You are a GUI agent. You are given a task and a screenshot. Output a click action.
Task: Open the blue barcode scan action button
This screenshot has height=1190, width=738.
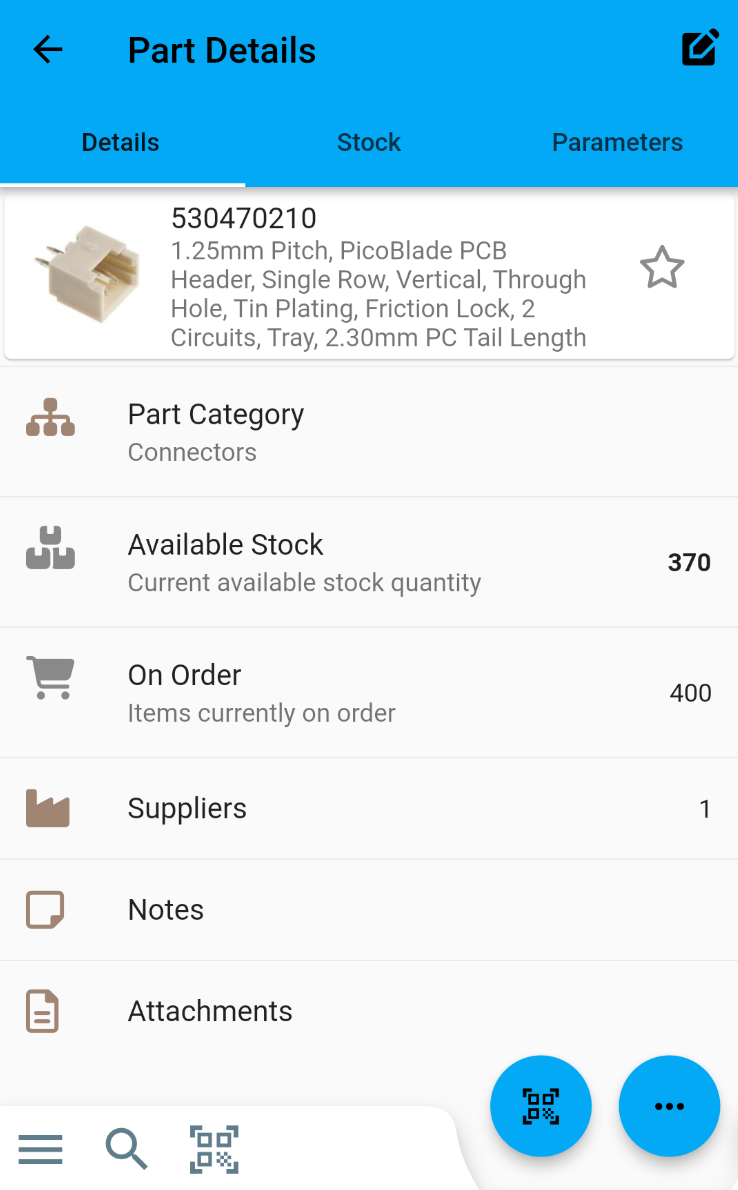(541, 1106)
